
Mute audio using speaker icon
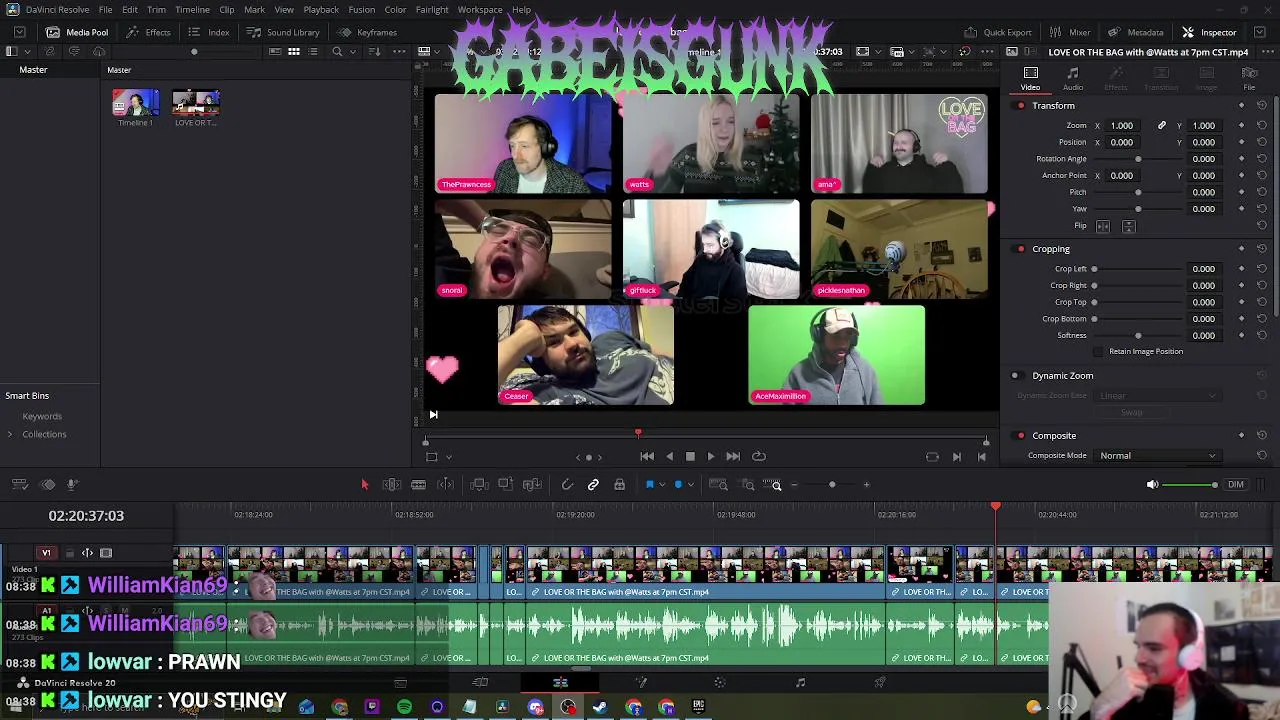[x=1152, y=485]
